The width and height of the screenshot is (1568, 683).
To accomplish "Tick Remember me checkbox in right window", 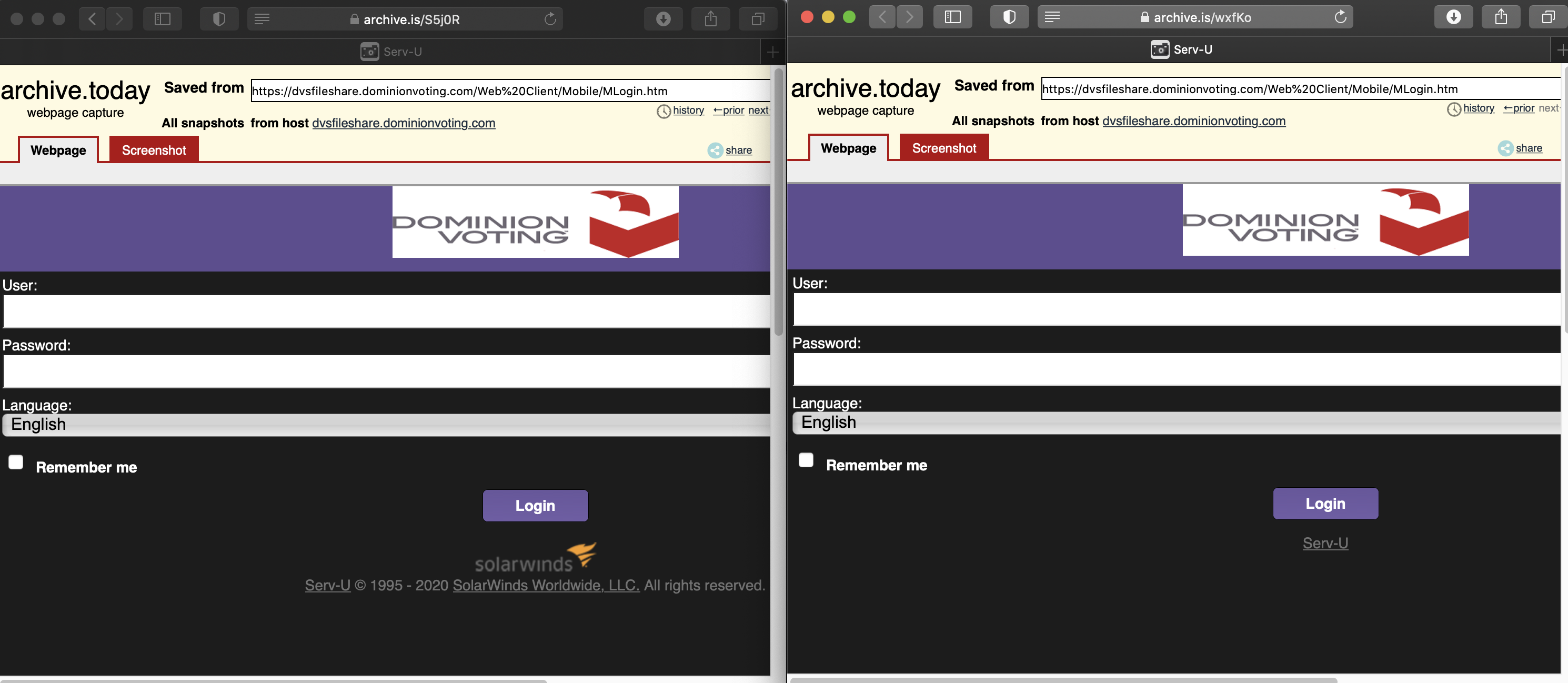I will (x=806, y=460).
